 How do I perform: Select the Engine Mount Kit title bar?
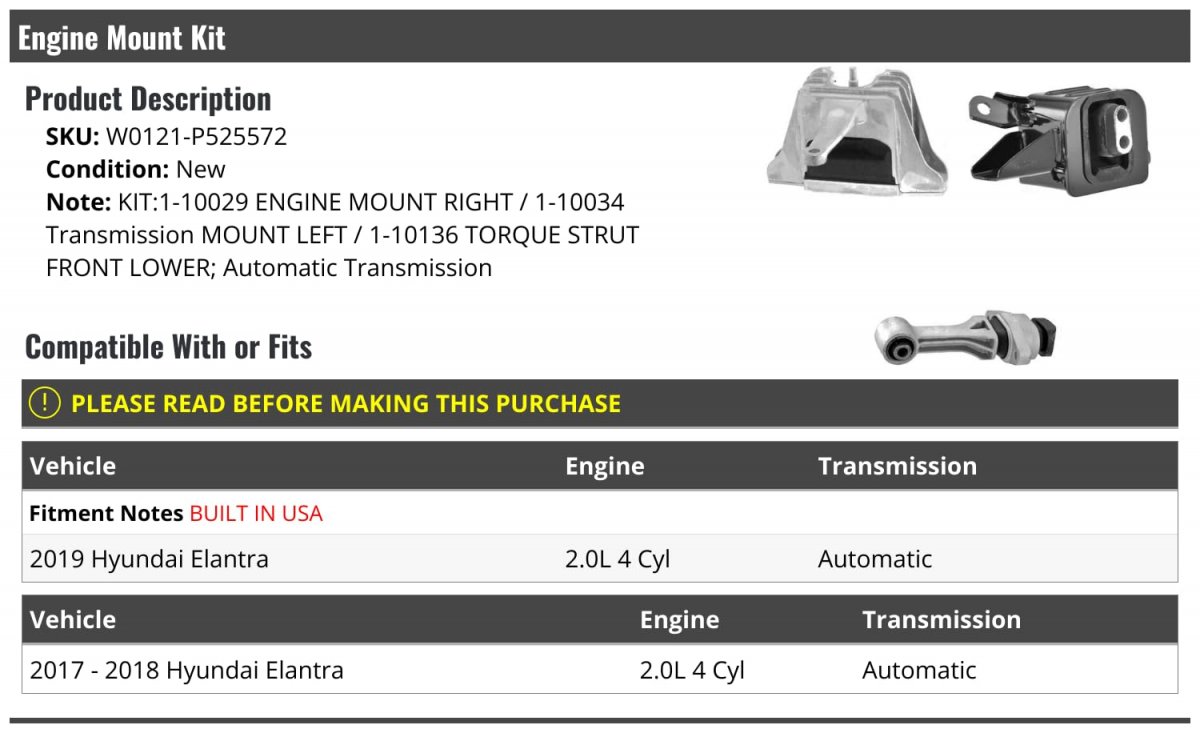600,37
